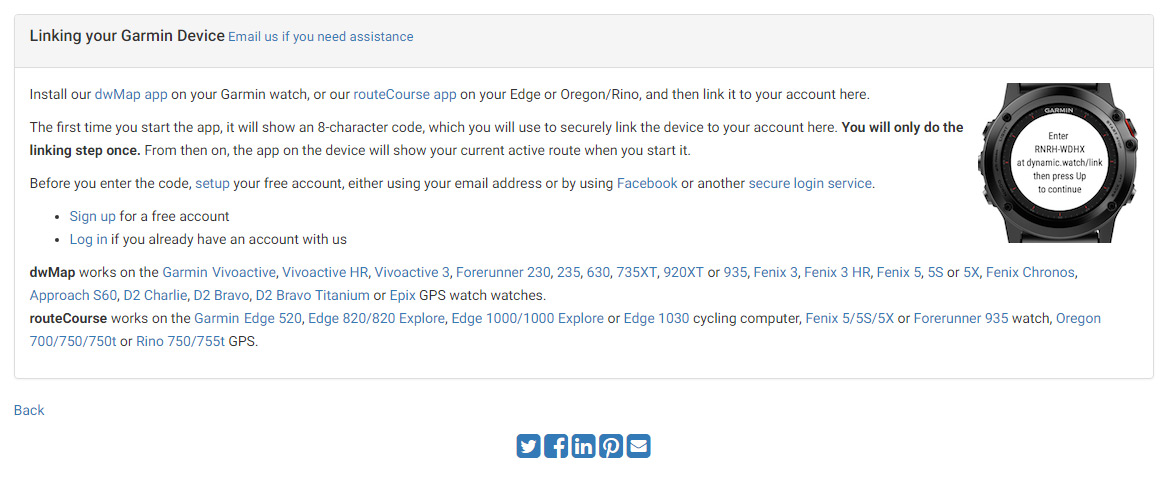Open the Garmin Vivoactive link
The image size is (1164, 492).
[219, 272]
